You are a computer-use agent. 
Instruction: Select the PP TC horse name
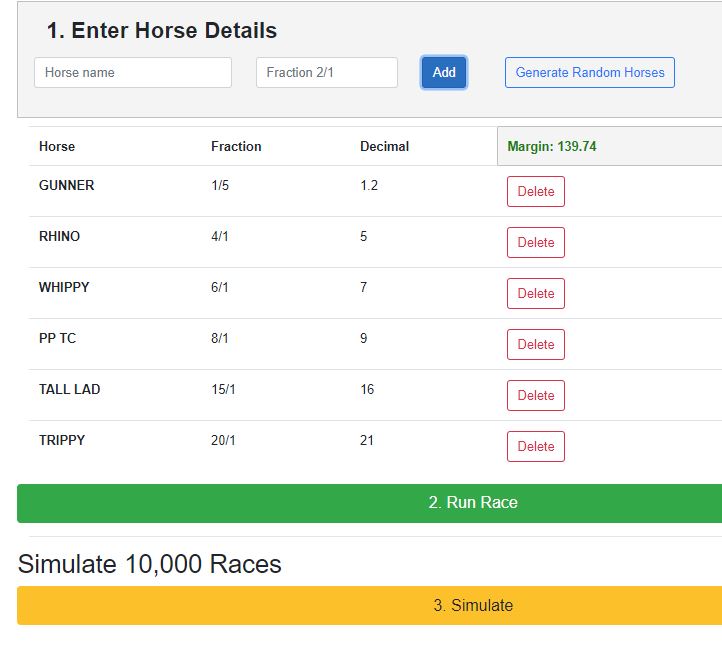click(x=58, y=338)
